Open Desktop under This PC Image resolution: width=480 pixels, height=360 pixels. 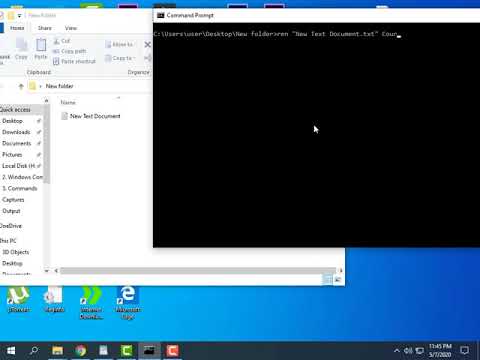pos(12,263)
